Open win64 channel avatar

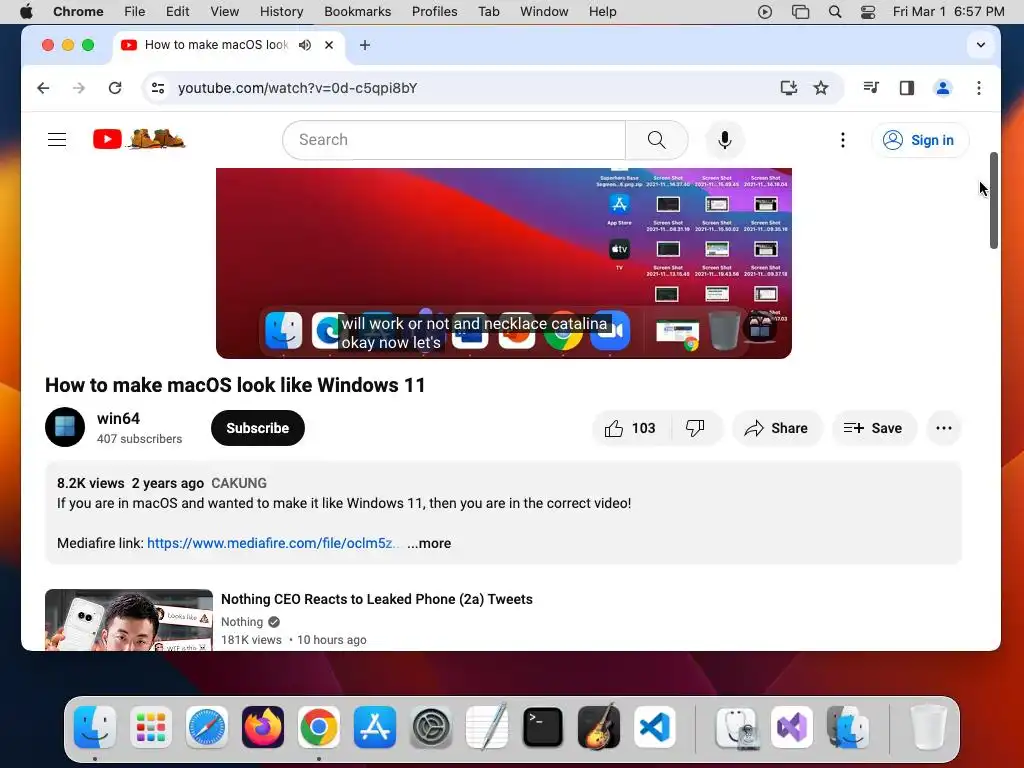65,427
